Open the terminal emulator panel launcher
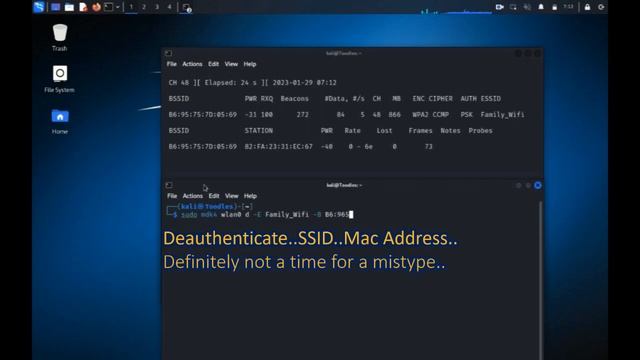 pos(109,7)
